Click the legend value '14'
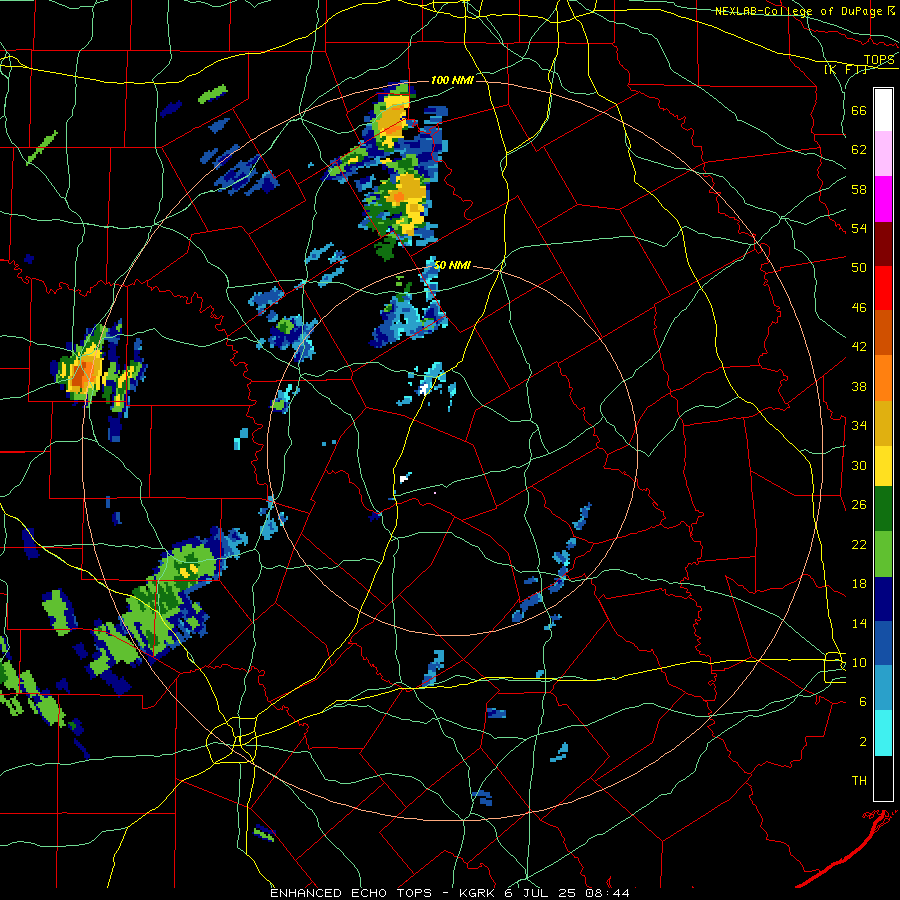 (x=859, y=623)
